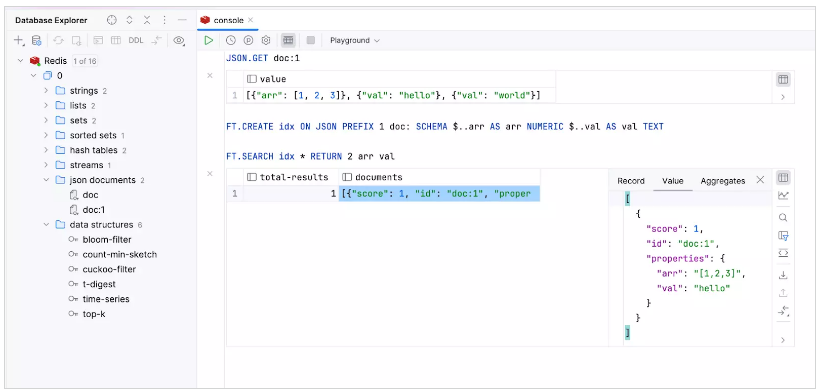
Task: Click the Refresh icon in Database Explorer
Action: pyautogui.click(x=59, y=40)
